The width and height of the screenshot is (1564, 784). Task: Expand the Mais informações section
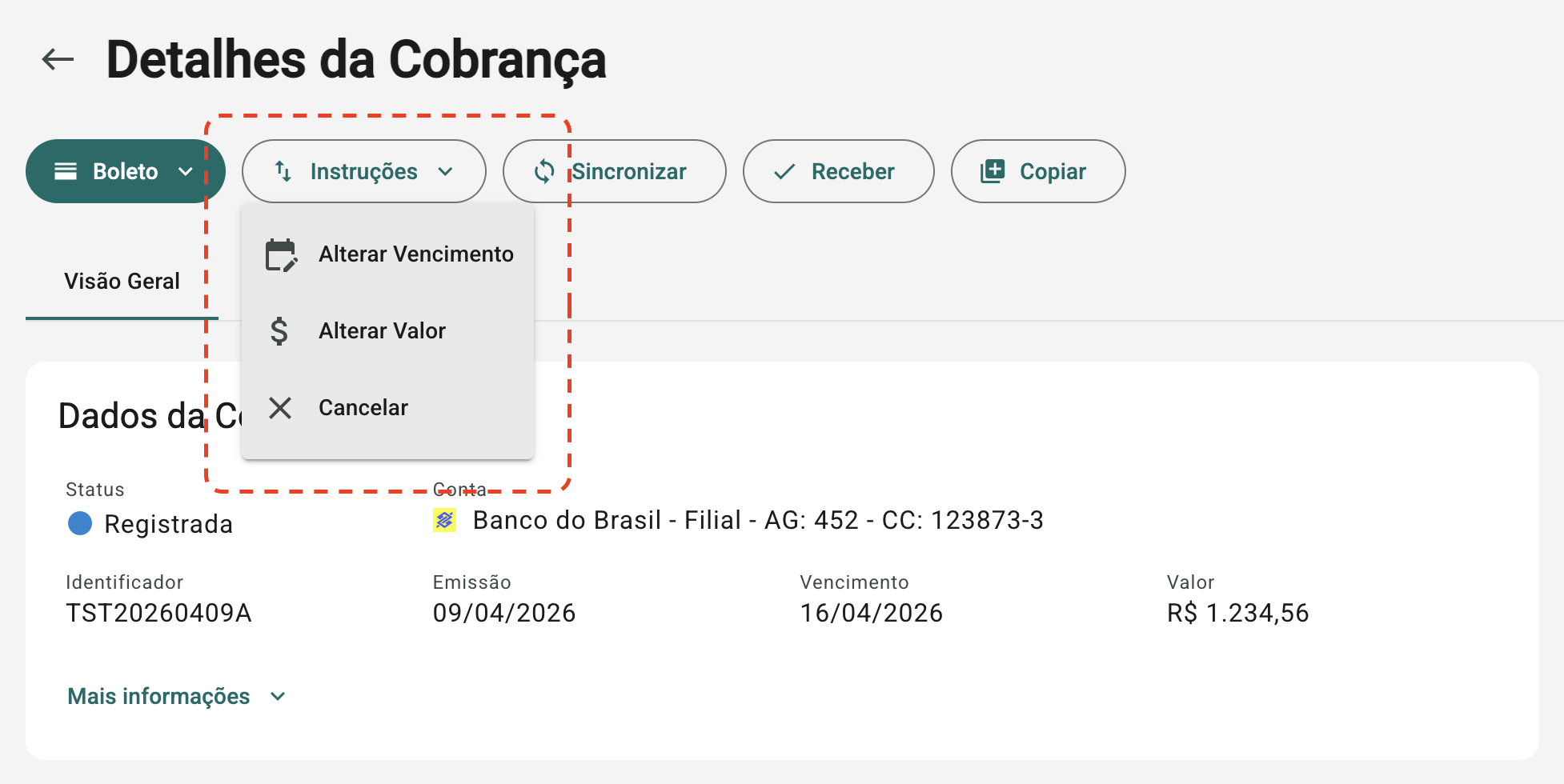pyautogui.click(x=176, y=696)
